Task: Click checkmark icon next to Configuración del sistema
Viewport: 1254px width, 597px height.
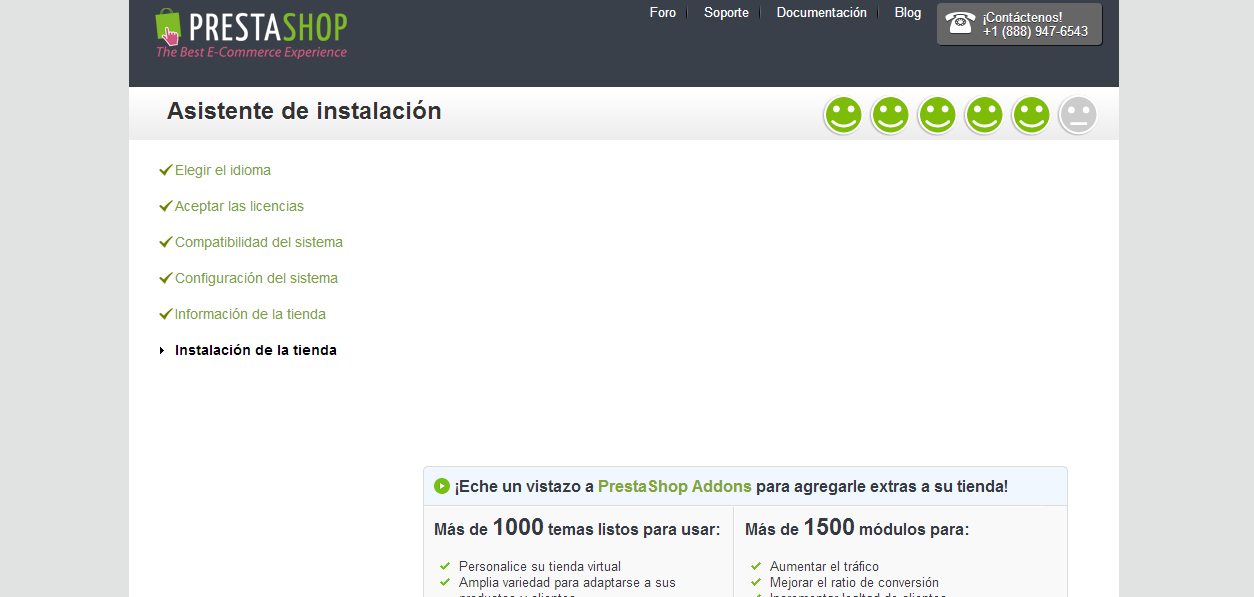Action: (x=166, y=278)
